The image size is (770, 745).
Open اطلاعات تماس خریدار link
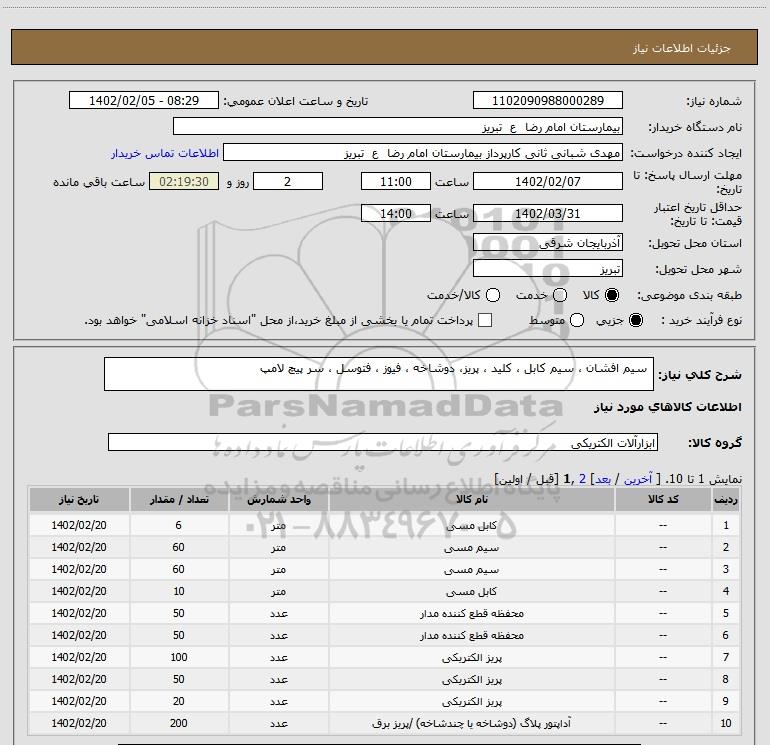(x=165, y=153)
